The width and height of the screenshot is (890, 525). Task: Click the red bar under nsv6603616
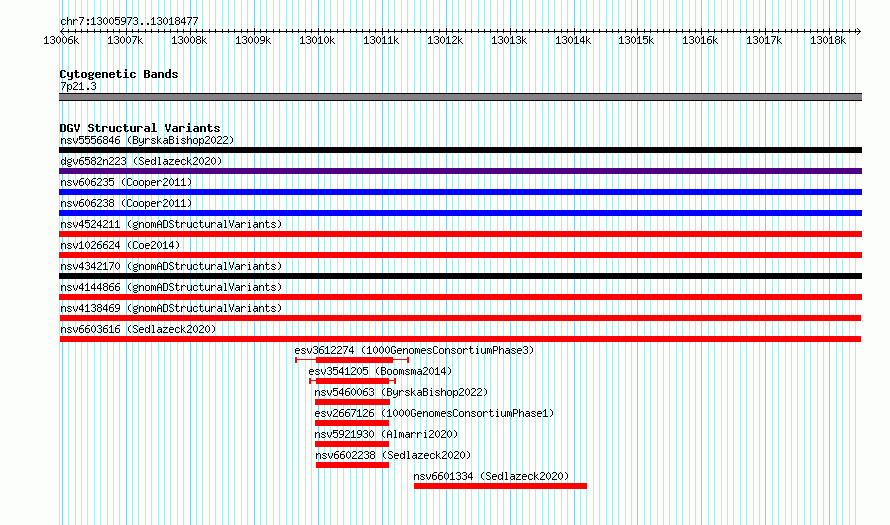point(460,339)
